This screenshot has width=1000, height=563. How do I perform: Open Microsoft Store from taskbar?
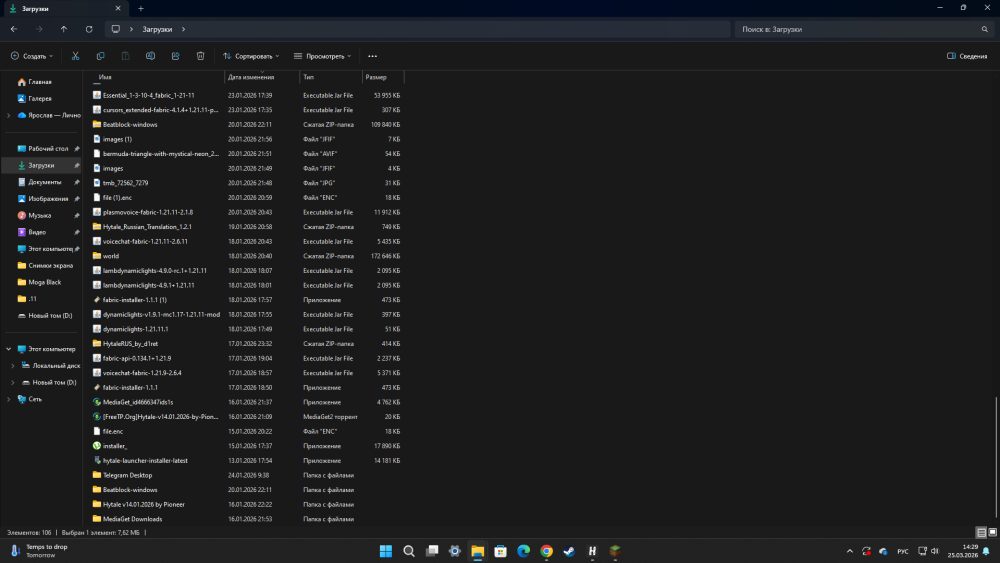click(x=501, y=551)
